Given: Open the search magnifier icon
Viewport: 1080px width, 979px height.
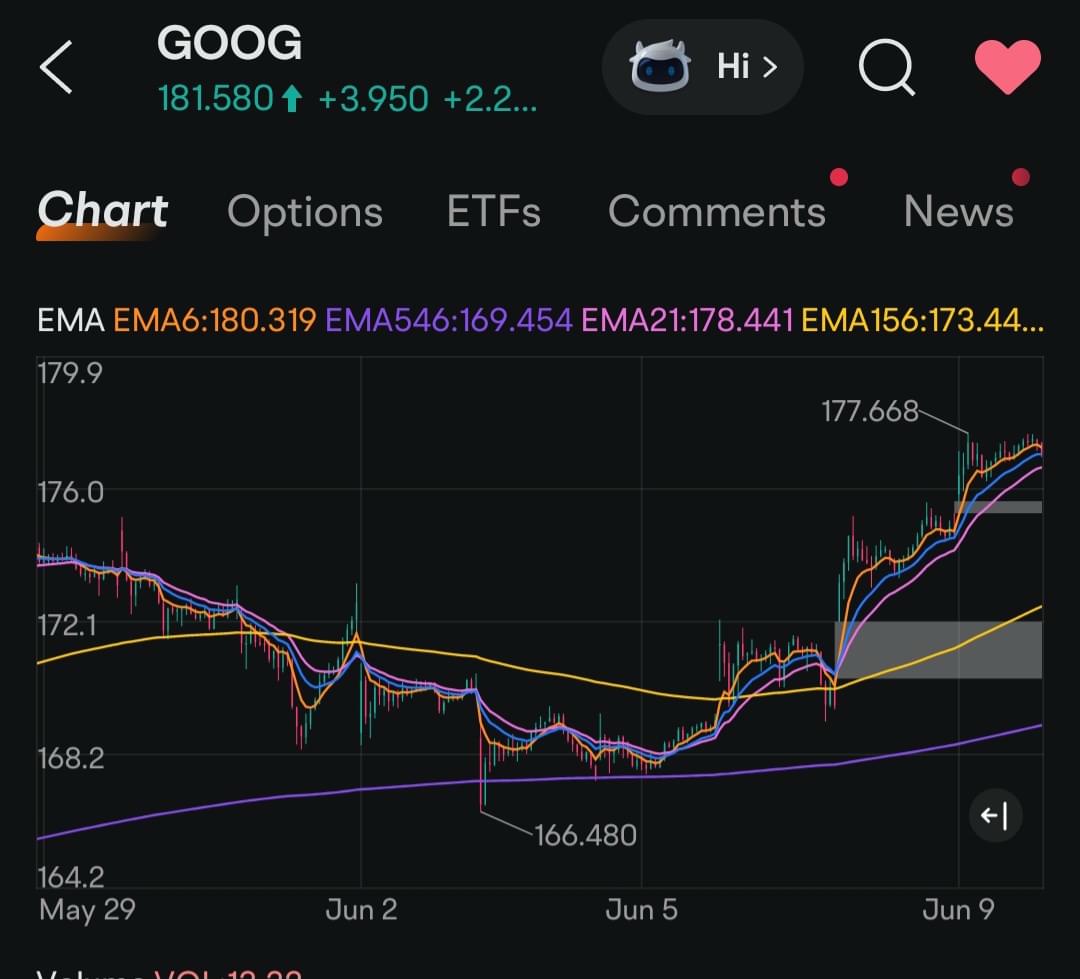Looking at the screenshot, I should point(886,67).
